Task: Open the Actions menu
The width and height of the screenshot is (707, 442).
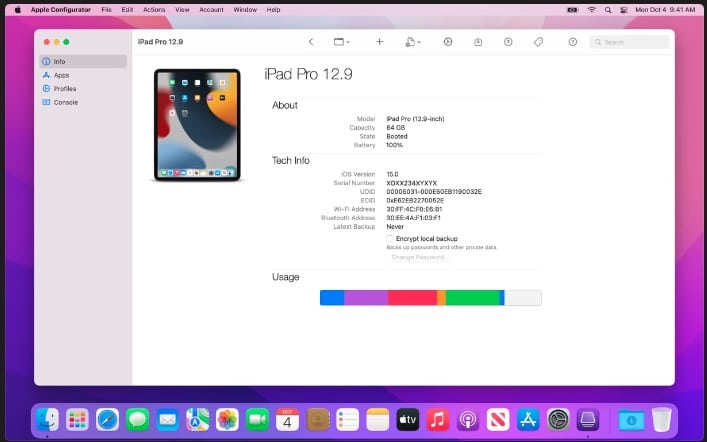Action: [154, 9]
